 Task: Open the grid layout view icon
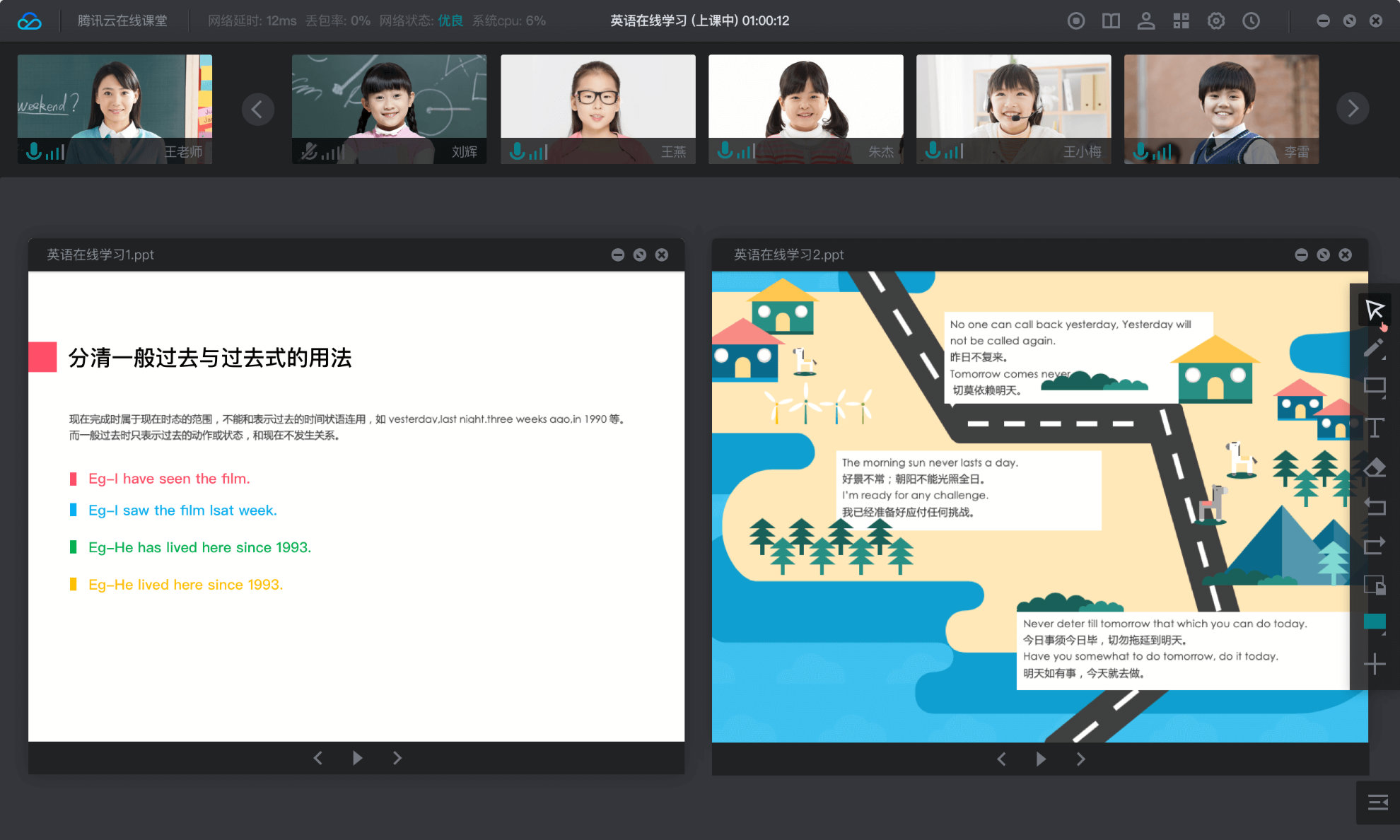tap(1181, 21)
